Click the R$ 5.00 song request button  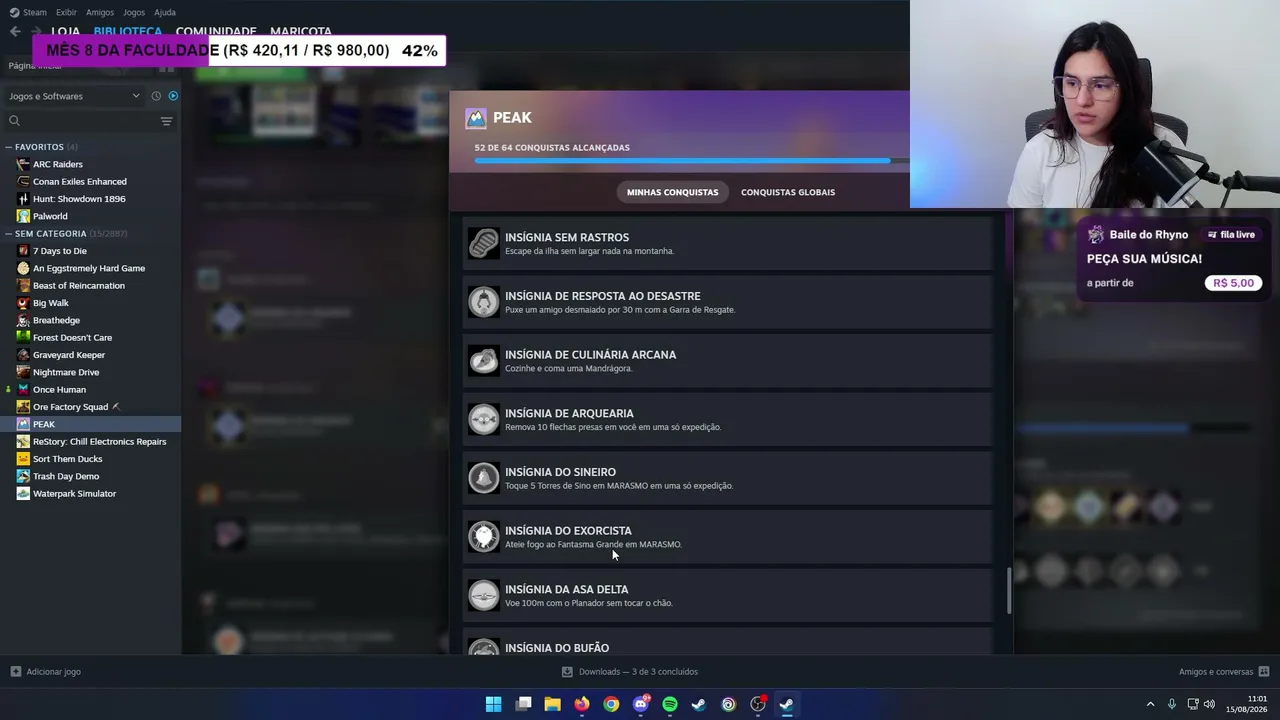1233,283
